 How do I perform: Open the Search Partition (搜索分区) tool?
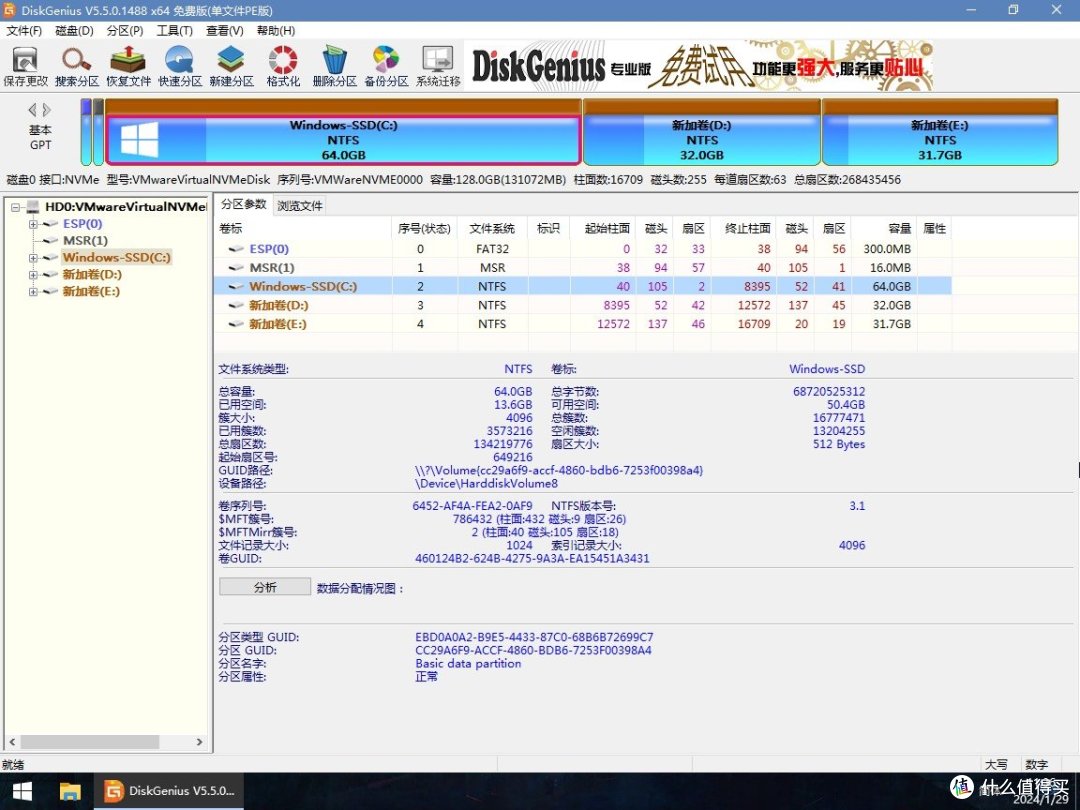77,66
